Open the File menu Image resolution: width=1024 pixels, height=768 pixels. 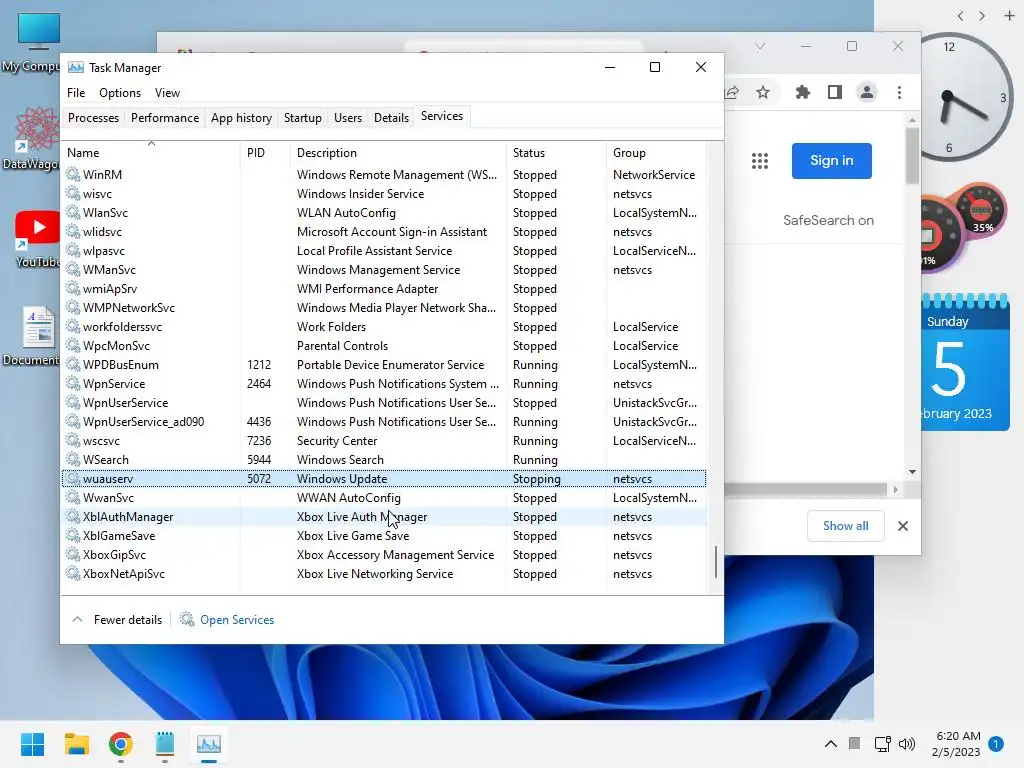pos(76,93)
